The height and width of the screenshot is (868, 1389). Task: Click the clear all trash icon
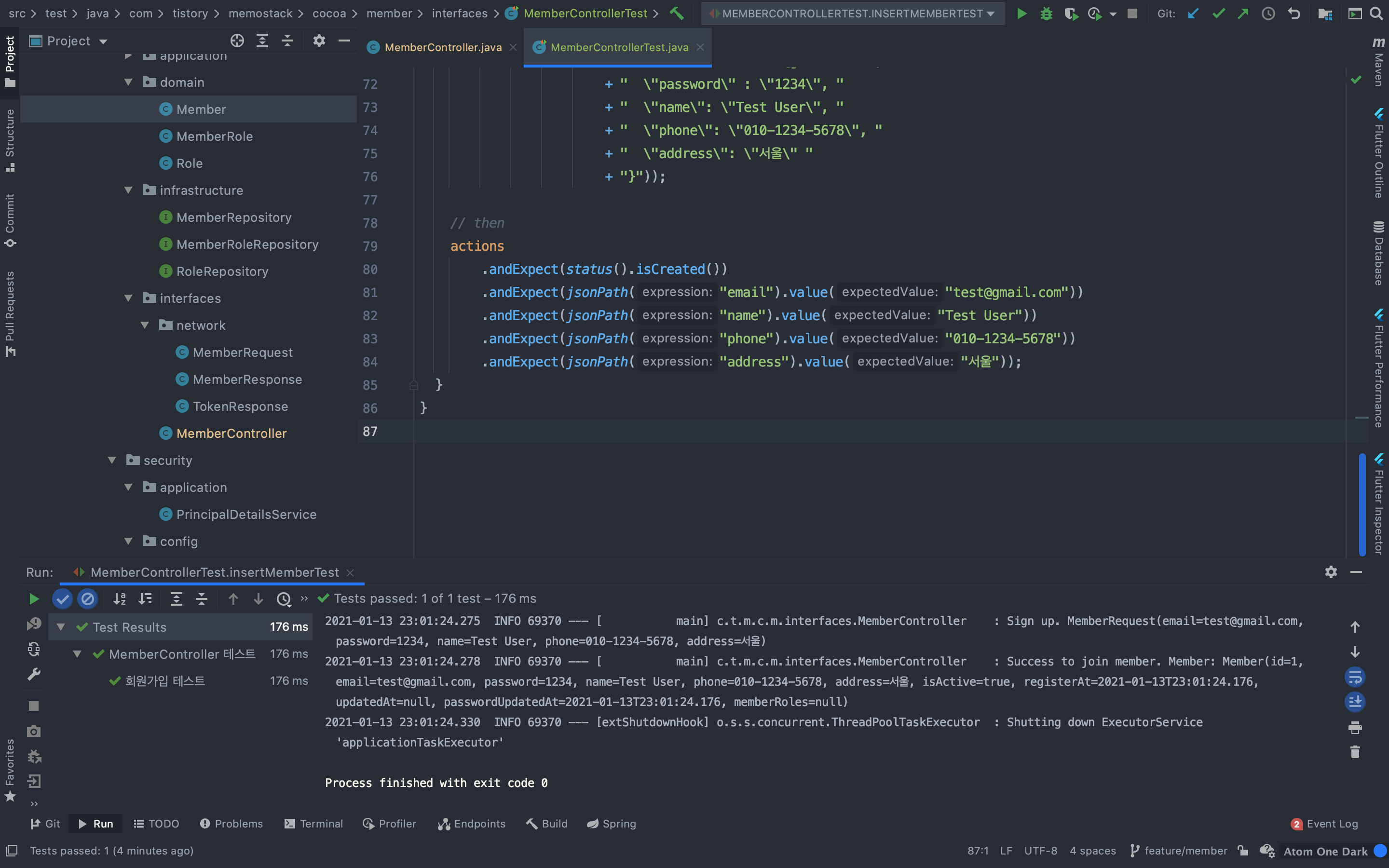[1355, 752]
